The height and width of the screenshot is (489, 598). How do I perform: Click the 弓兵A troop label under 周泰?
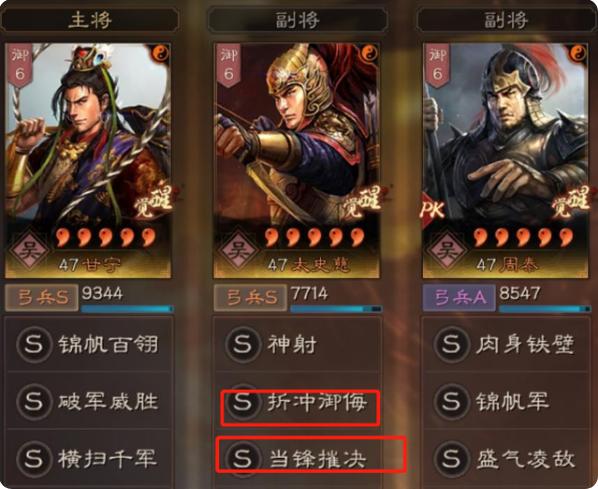click(459, 298)
